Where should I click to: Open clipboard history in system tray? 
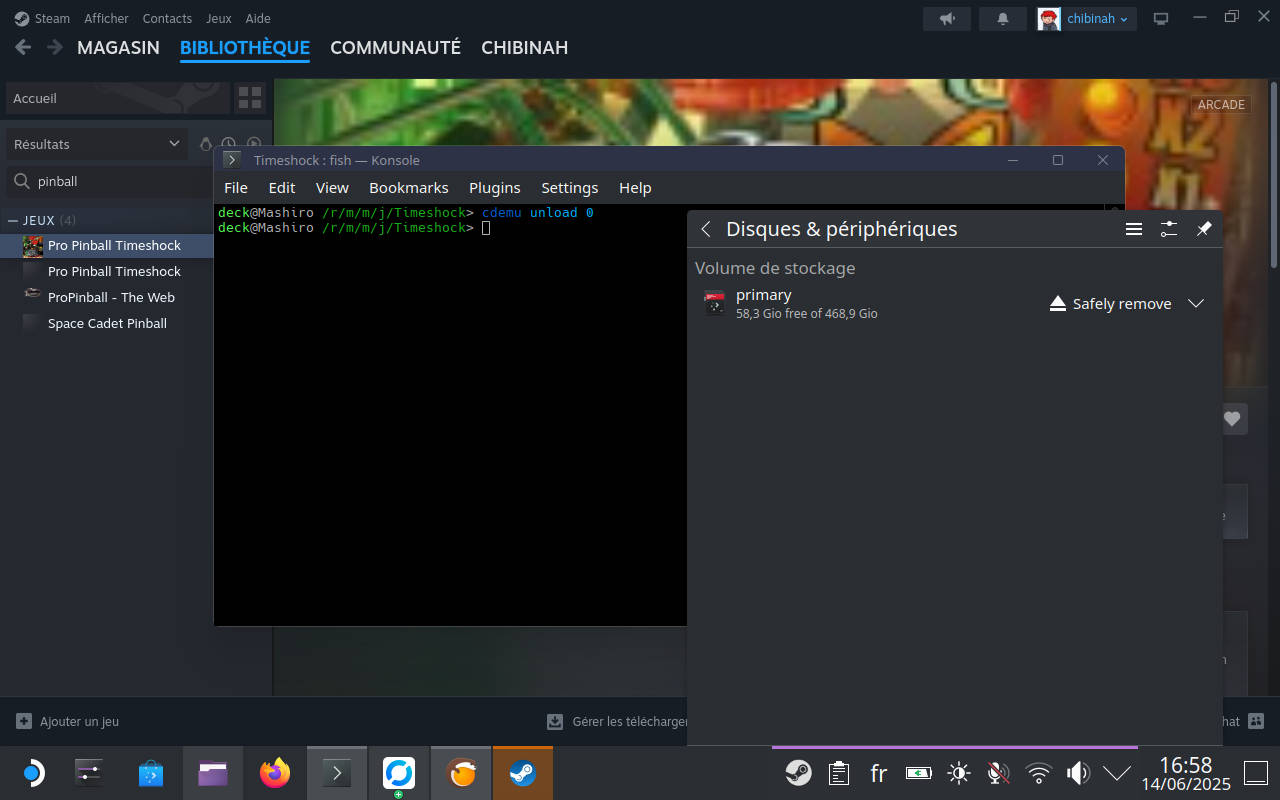[839, 773]
